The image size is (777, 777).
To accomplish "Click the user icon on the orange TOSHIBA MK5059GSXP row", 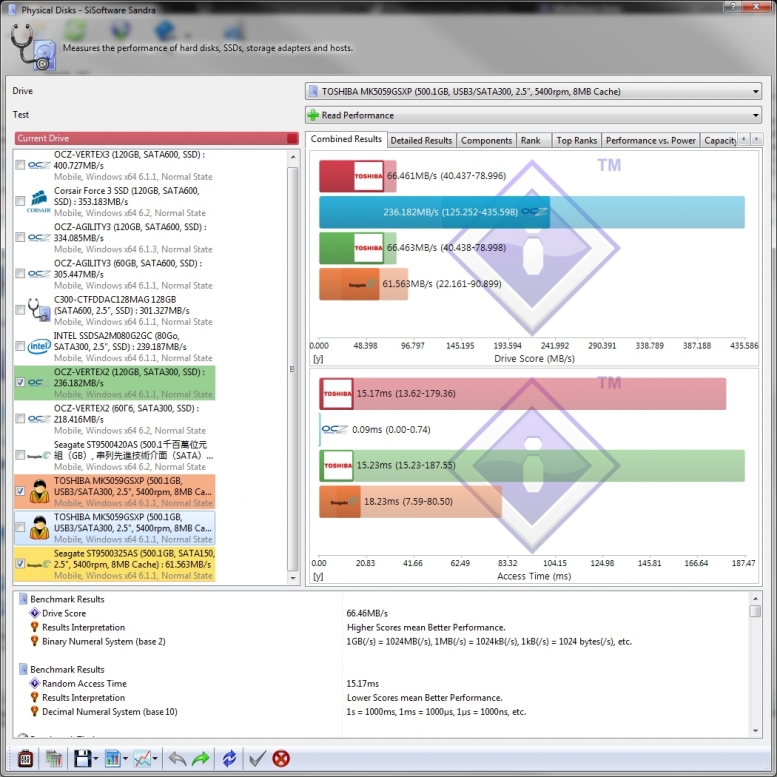I will [39, 491].
